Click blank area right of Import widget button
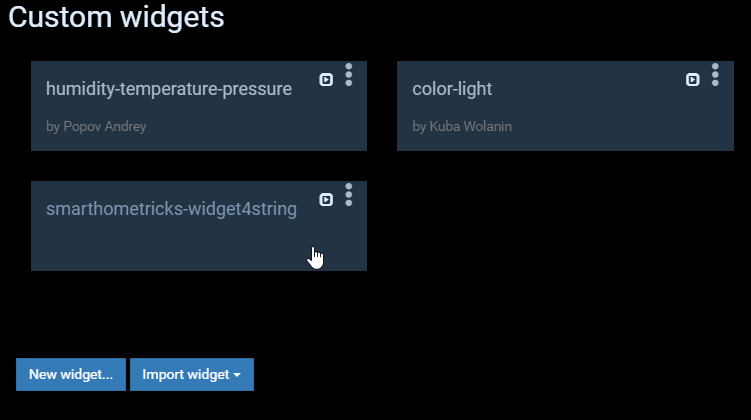 [450, 375]
